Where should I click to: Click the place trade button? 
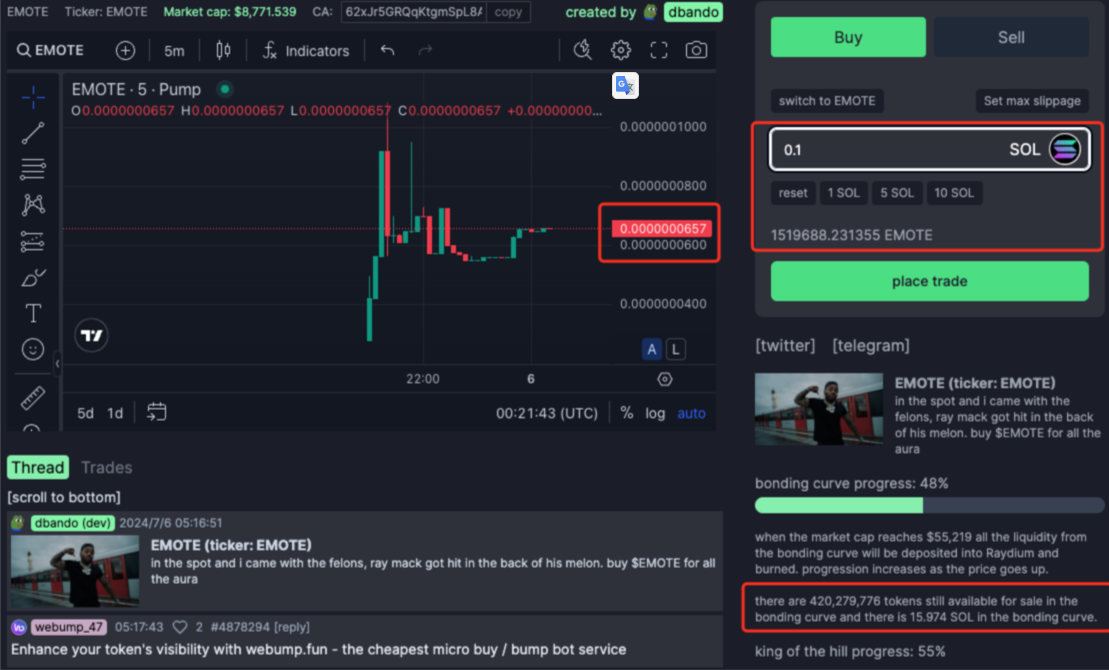point(929,281)
